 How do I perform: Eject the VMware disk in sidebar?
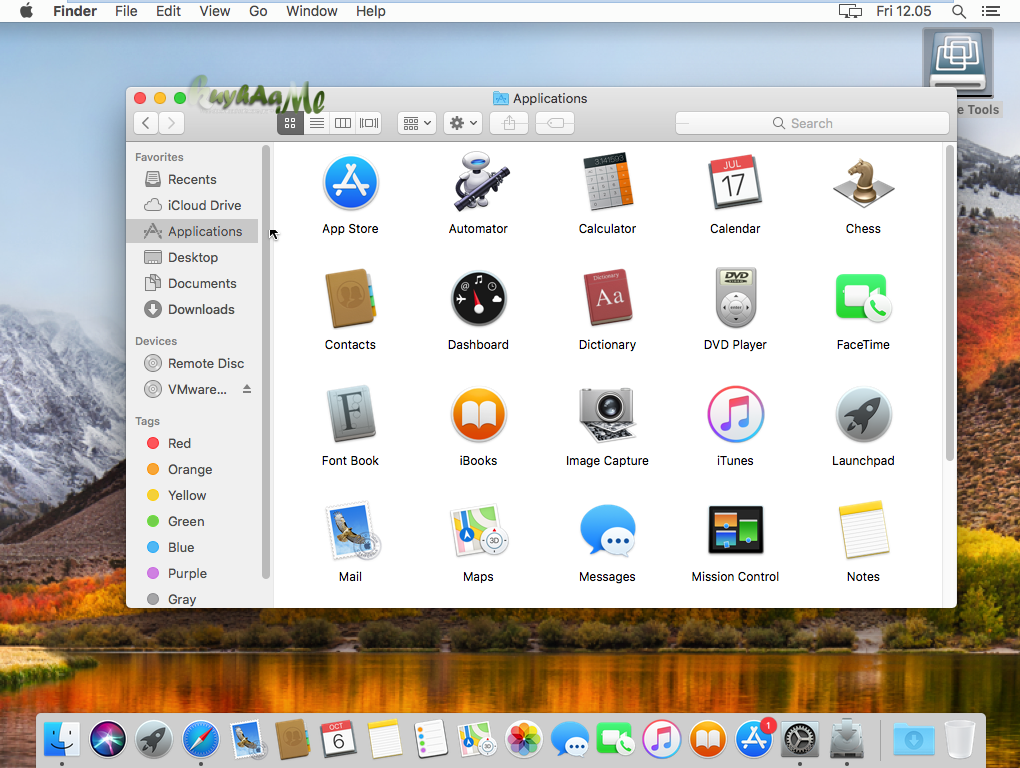(x=247, y=390)
